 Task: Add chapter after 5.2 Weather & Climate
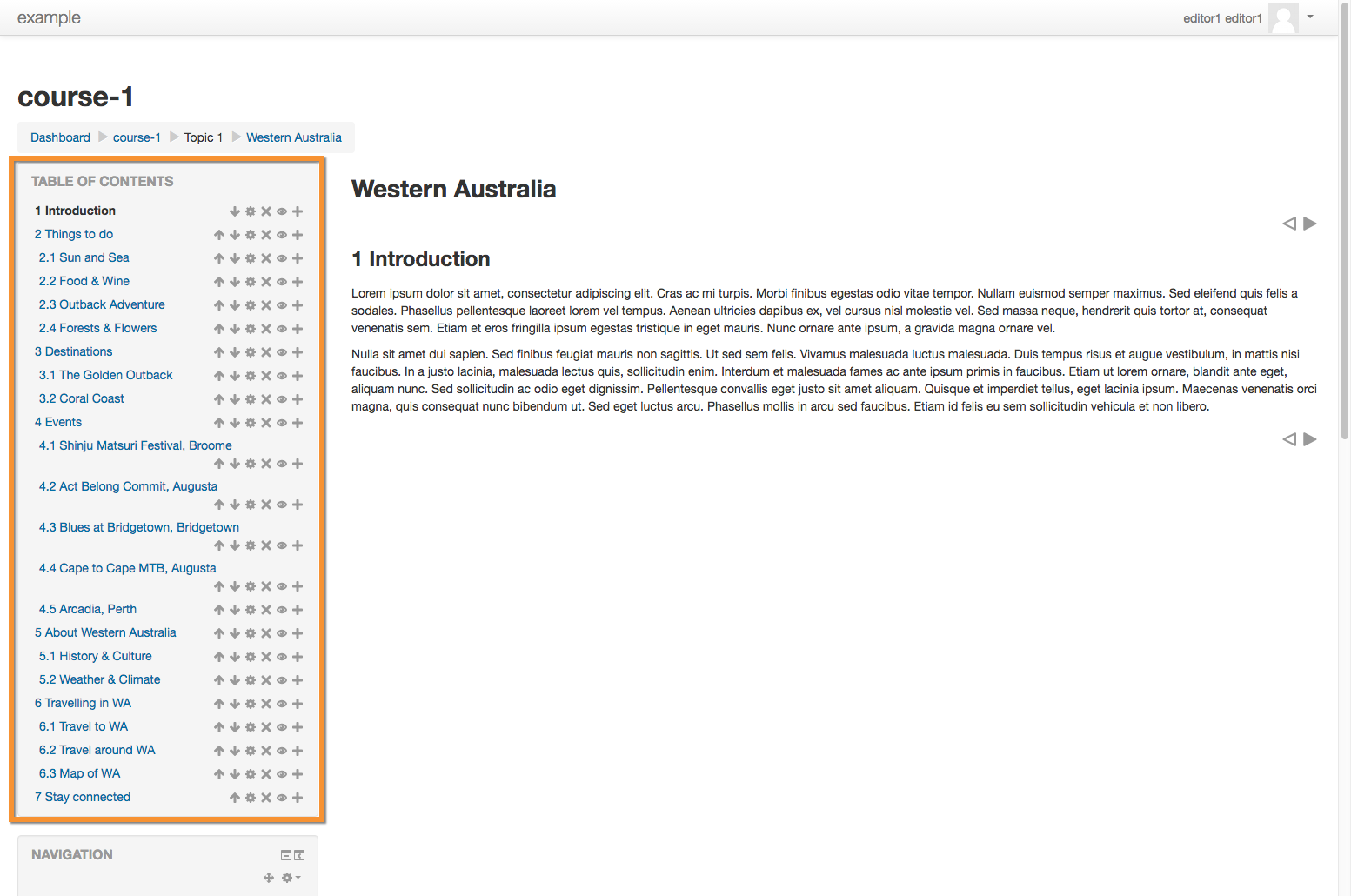(298, 680)
